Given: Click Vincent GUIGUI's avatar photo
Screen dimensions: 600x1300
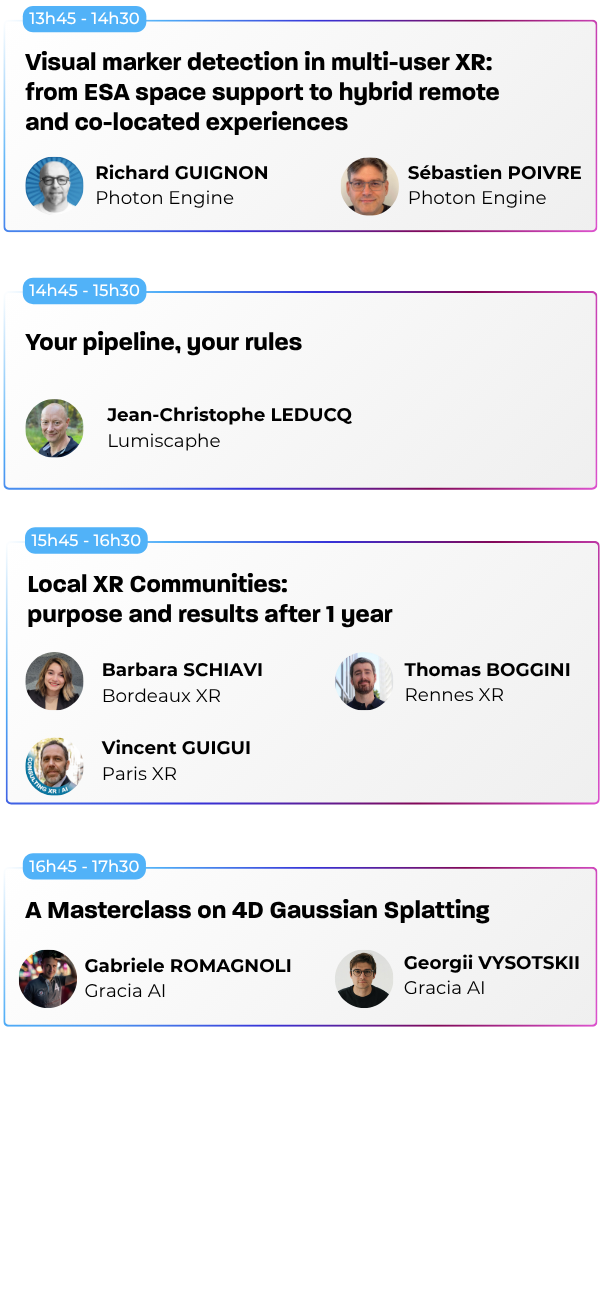Looking at the screenshot, I should point(54,766).
